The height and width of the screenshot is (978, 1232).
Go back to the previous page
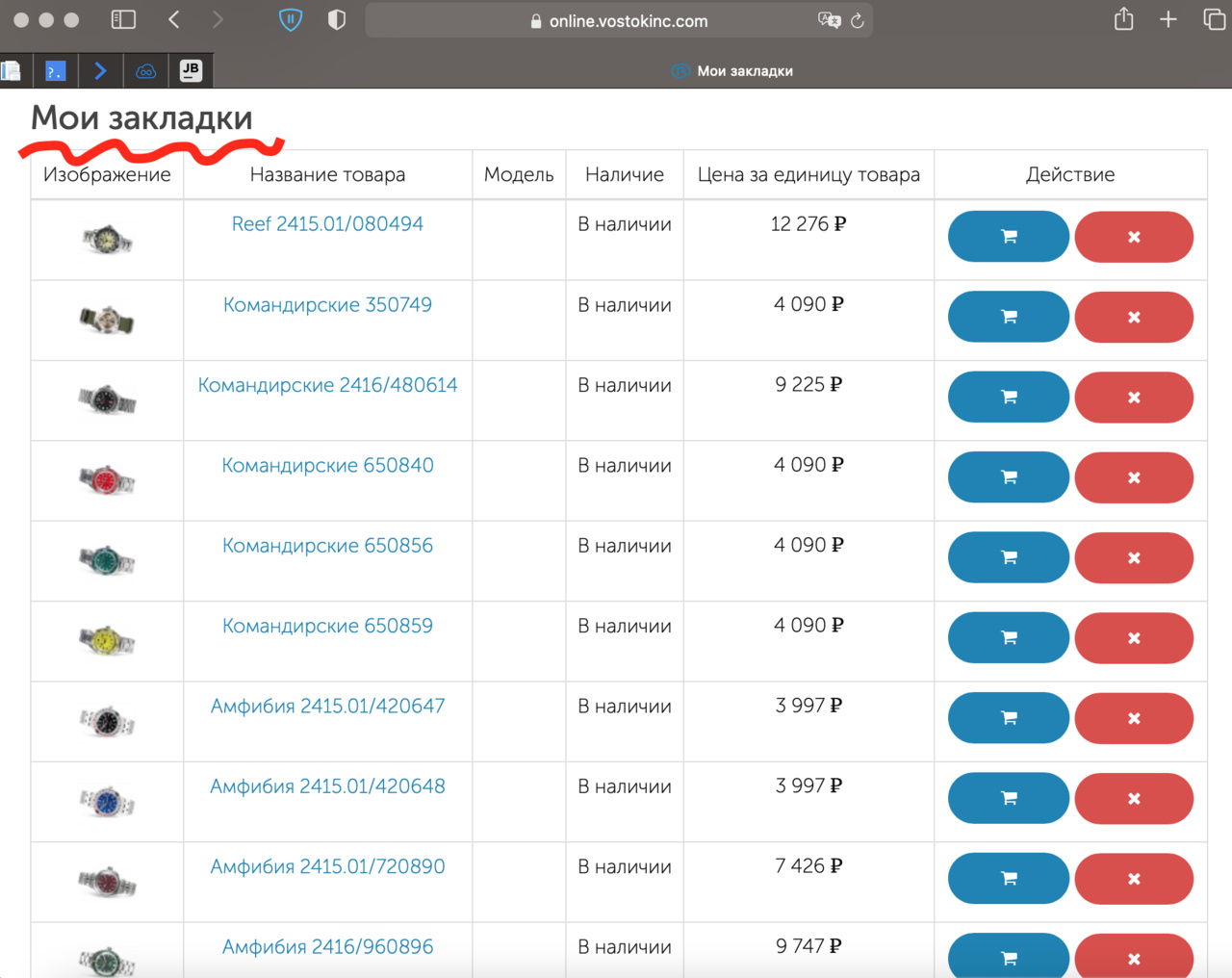(x=174, y=20)
